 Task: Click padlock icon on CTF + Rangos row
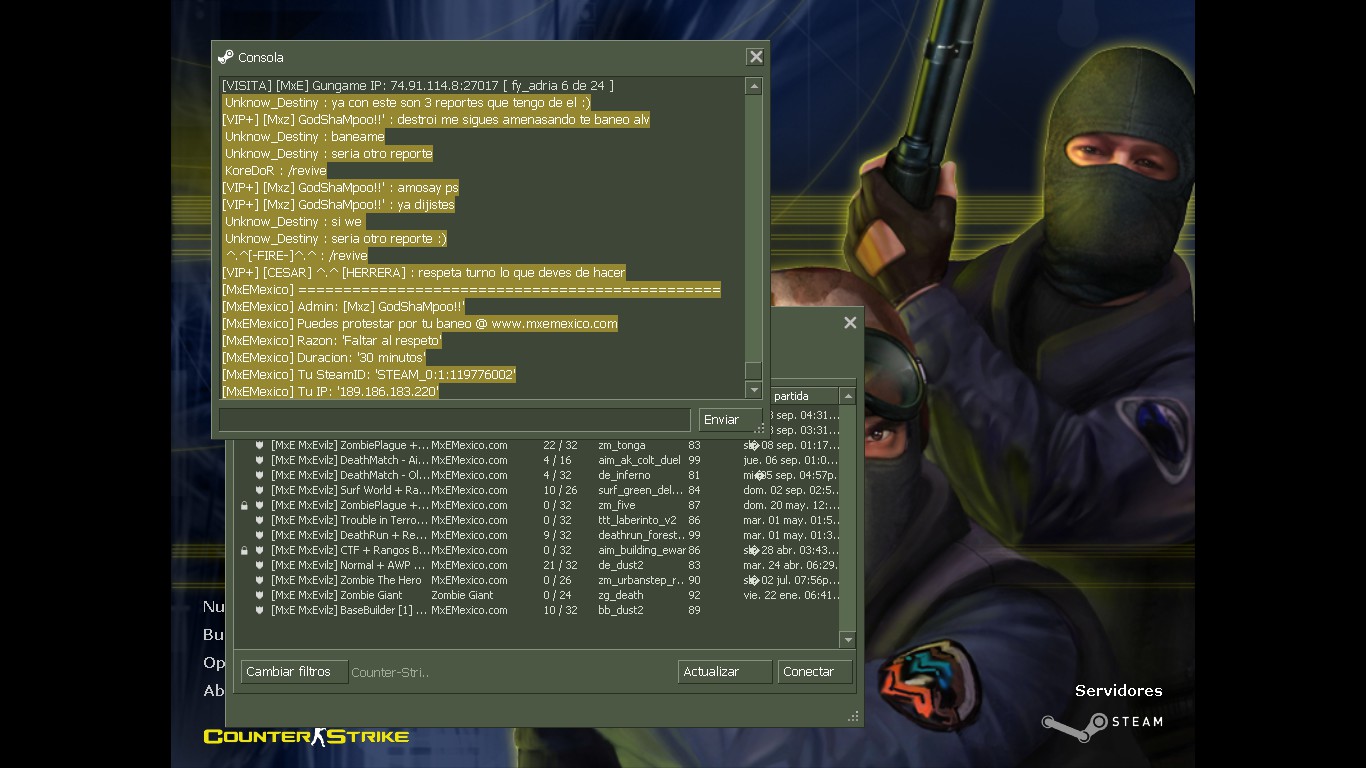click(244, 551)
